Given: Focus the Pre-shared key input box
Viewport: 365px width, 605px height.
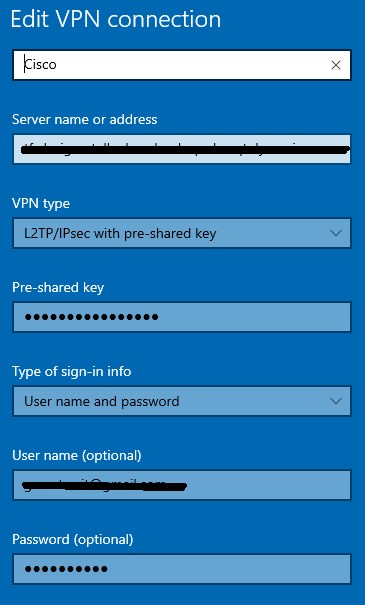Looking at the screenshot, I should coord(182,317).
